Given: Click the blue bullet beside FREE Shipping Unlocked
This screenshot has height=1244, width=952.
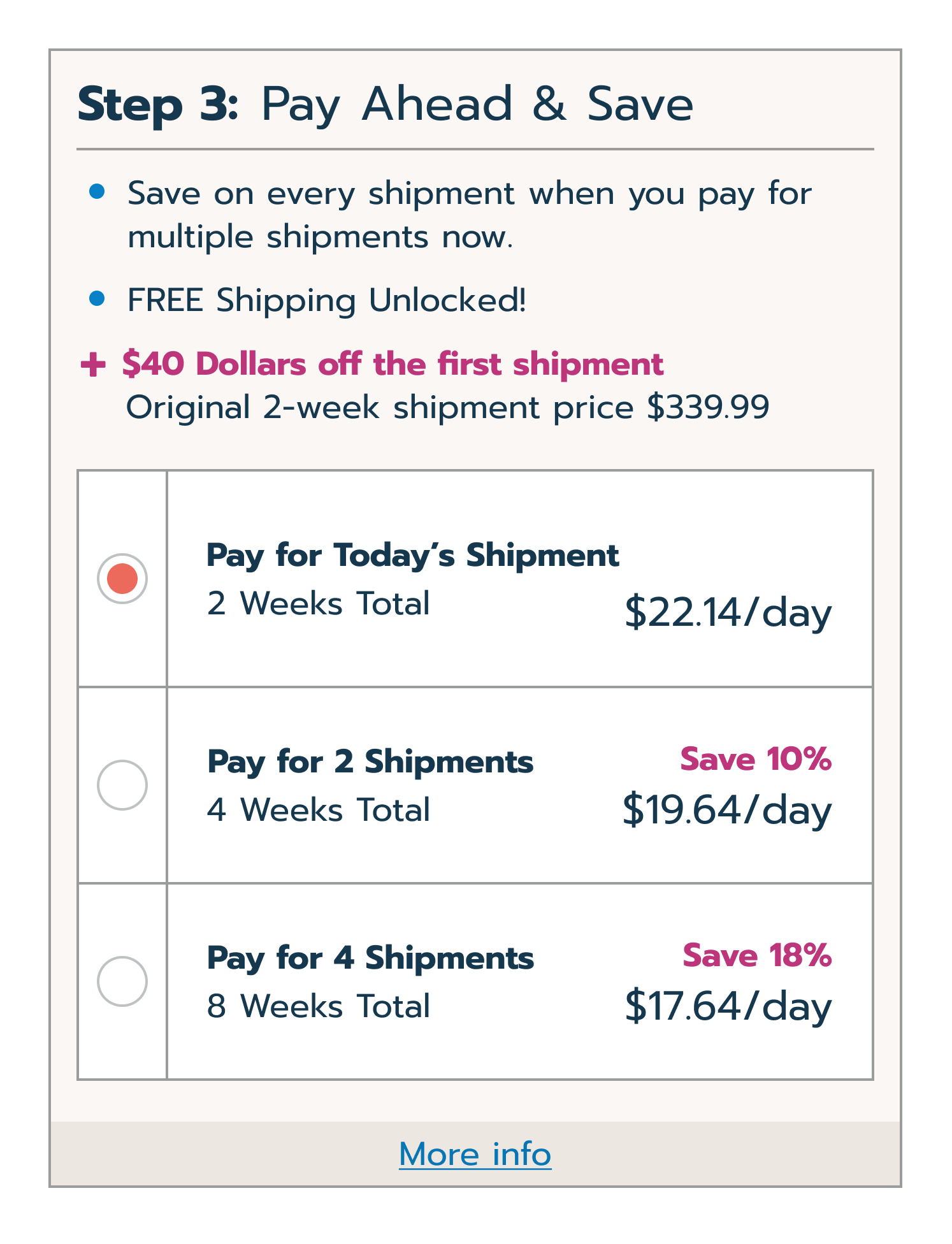Looking at the screenshot, I should pyautogui.click(x=97, y=298).
